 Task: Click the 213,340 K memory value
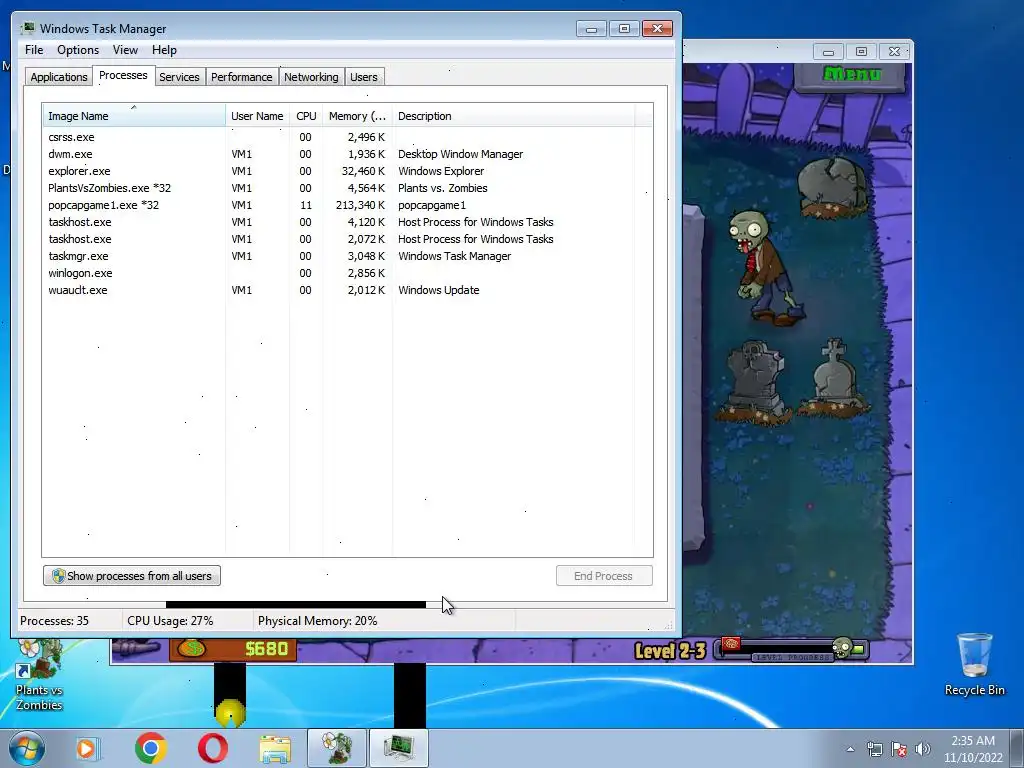(360, 205)
